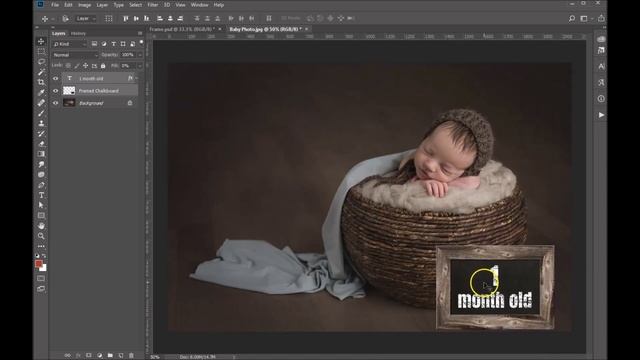This screenshot has width=640, height=360.
Task: Open the Normal blend mode dropdown
Action: [76, 55]
